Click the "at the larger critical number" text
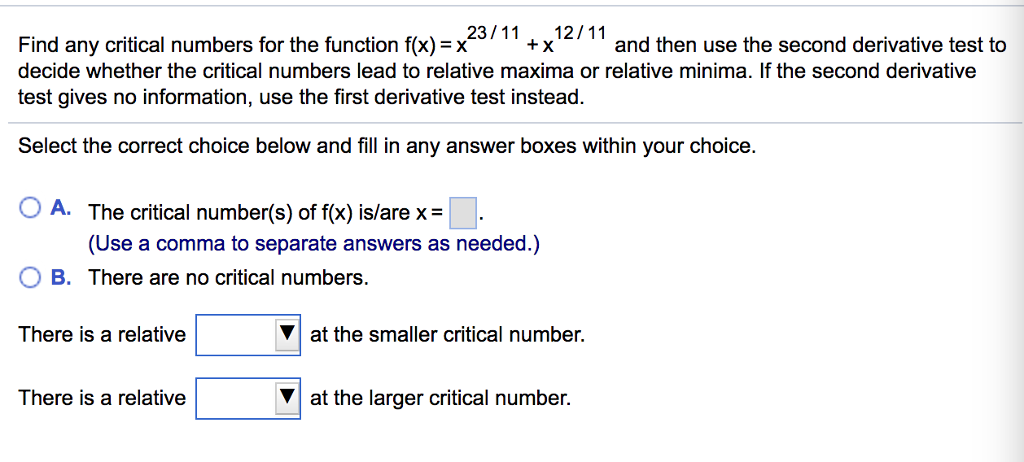 [x=440, y=398]
